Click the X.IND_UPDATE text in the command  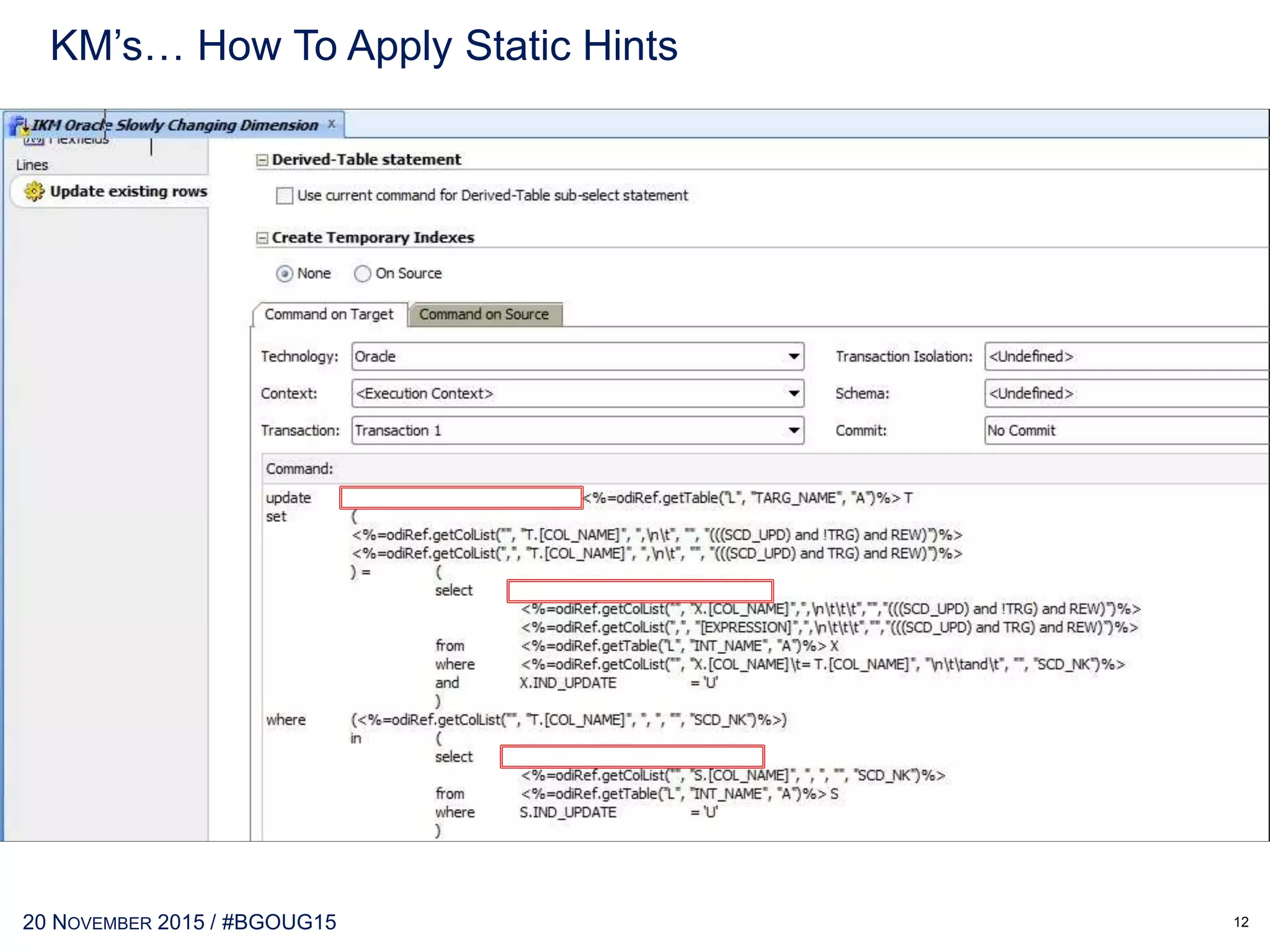[x=568, y=683]
